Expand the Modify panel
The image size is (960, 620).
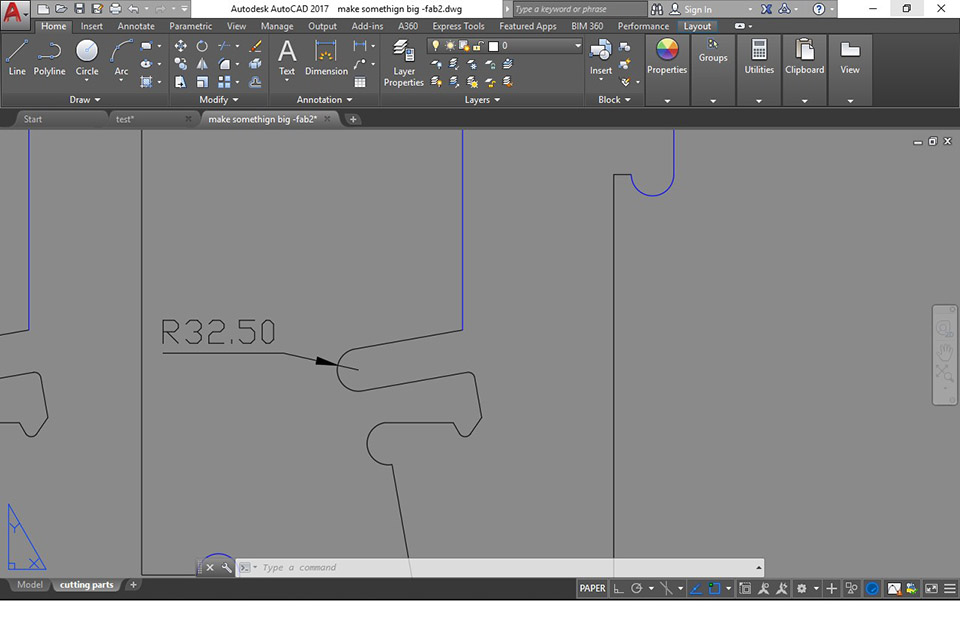[219, 99]
